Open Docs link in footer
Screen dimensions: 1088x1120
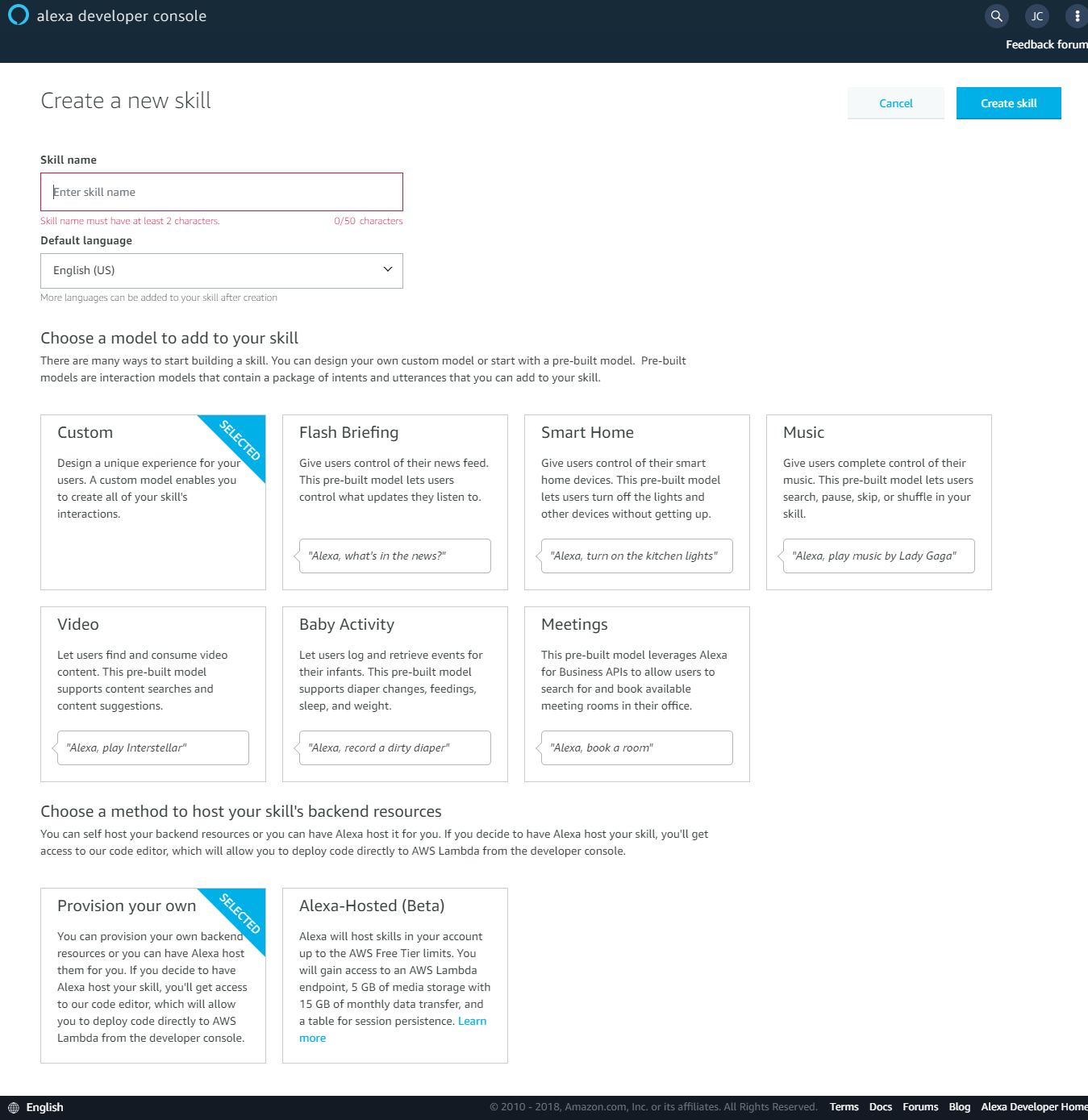coord(881,1107)
